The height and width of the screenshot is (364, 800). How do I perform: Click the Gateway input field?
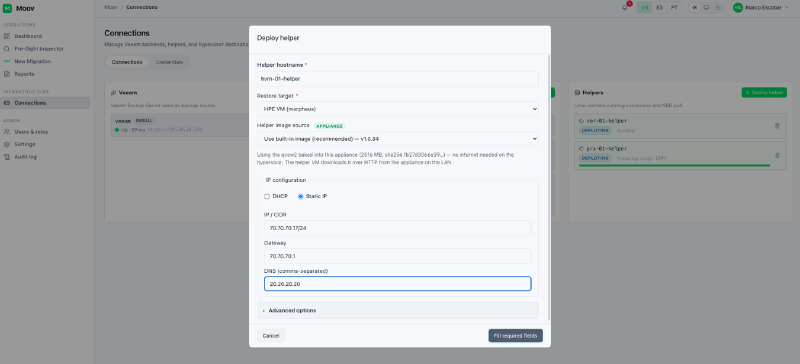pos(397,256)
